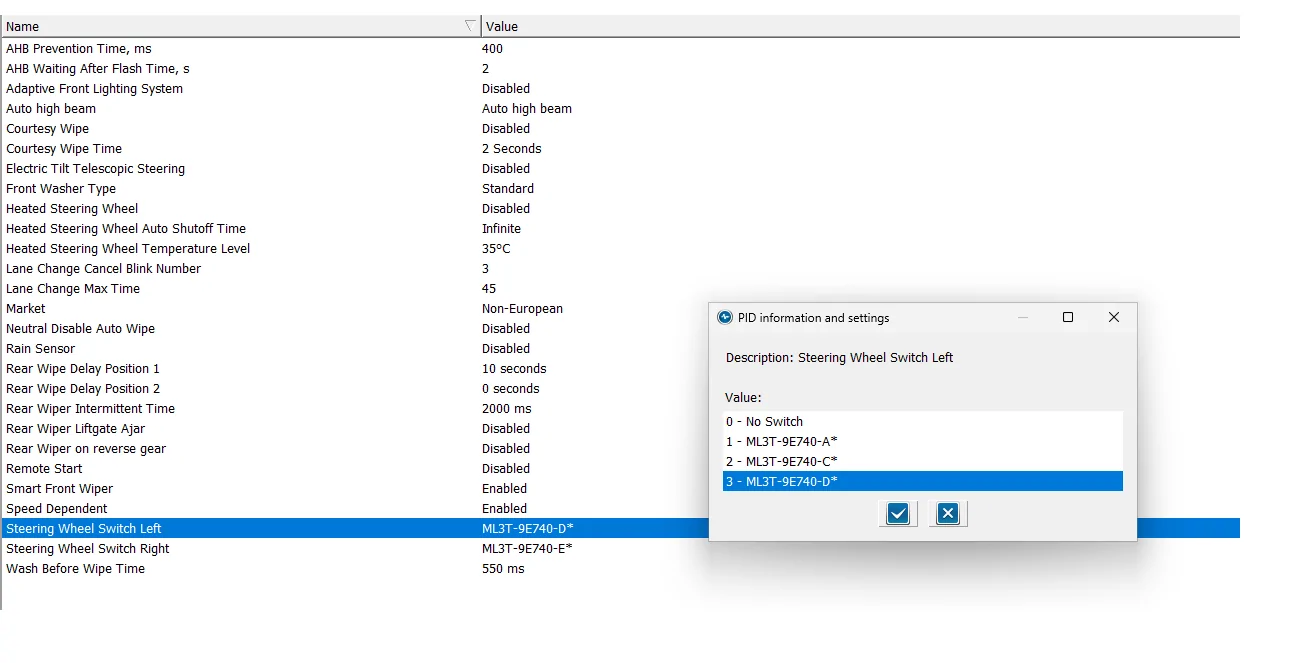Click the Name column sort arrow
Image resolution: width=1289 pixels, height=663 pixels.
pos(470,26)
